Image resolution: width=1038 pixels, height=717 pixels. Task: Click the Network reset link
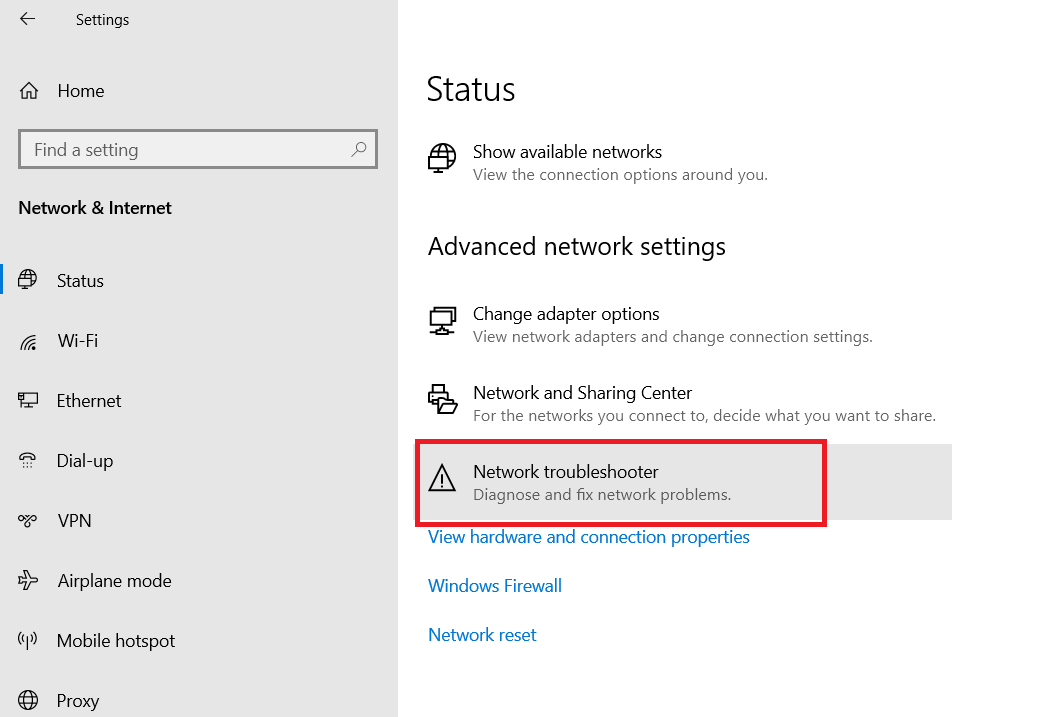(x=482, y=634)
